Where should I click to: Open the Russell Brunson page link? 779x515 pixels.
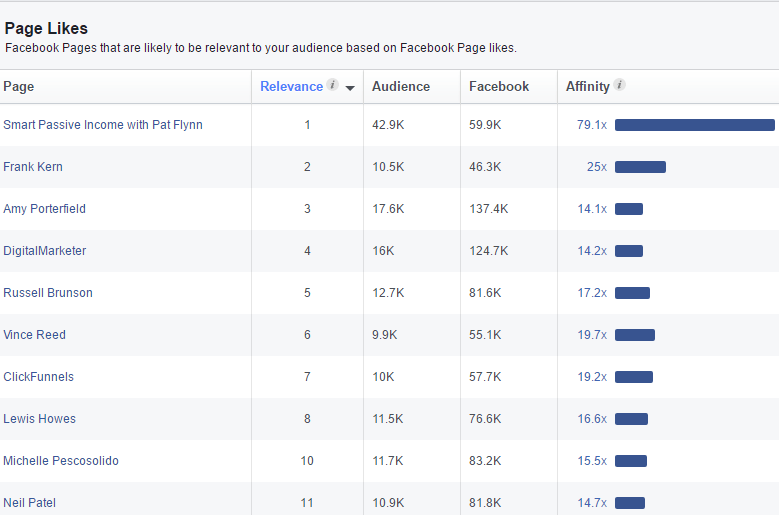point(48,293)
